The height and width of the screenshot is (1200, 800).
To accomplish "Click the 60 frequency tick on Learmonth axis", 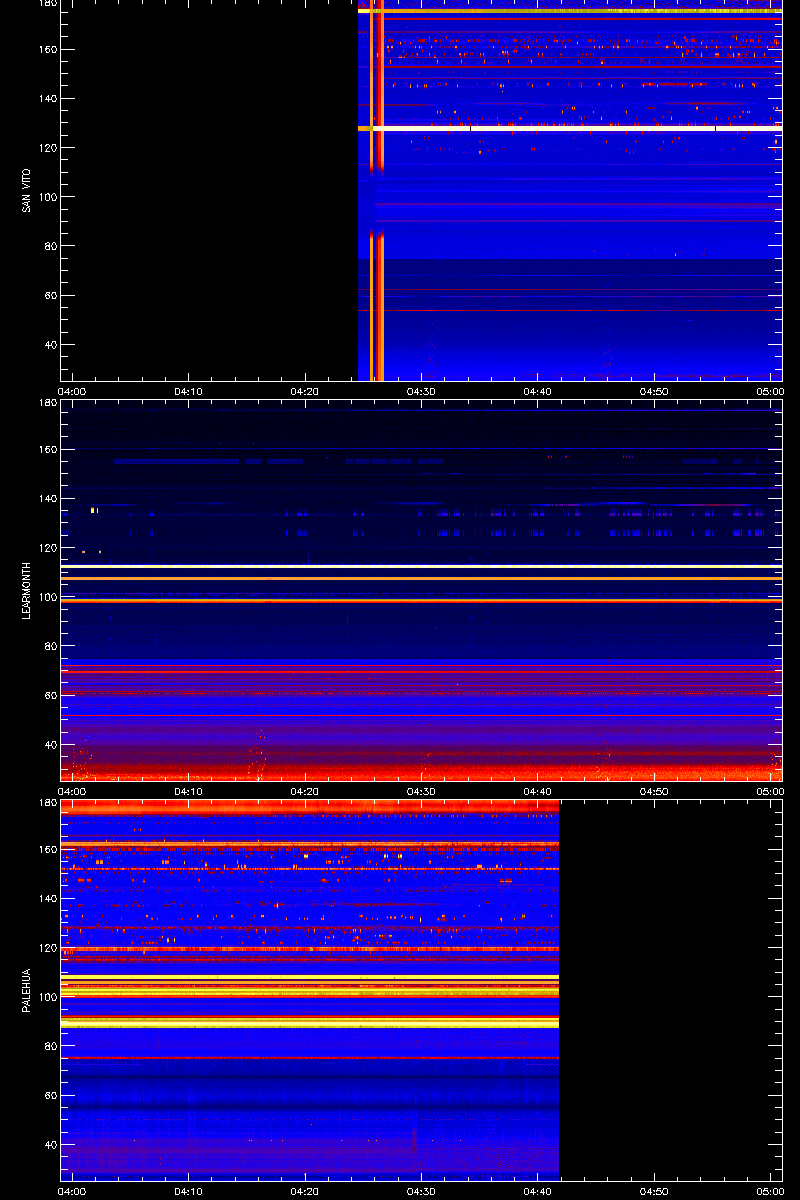I will 52,696.
